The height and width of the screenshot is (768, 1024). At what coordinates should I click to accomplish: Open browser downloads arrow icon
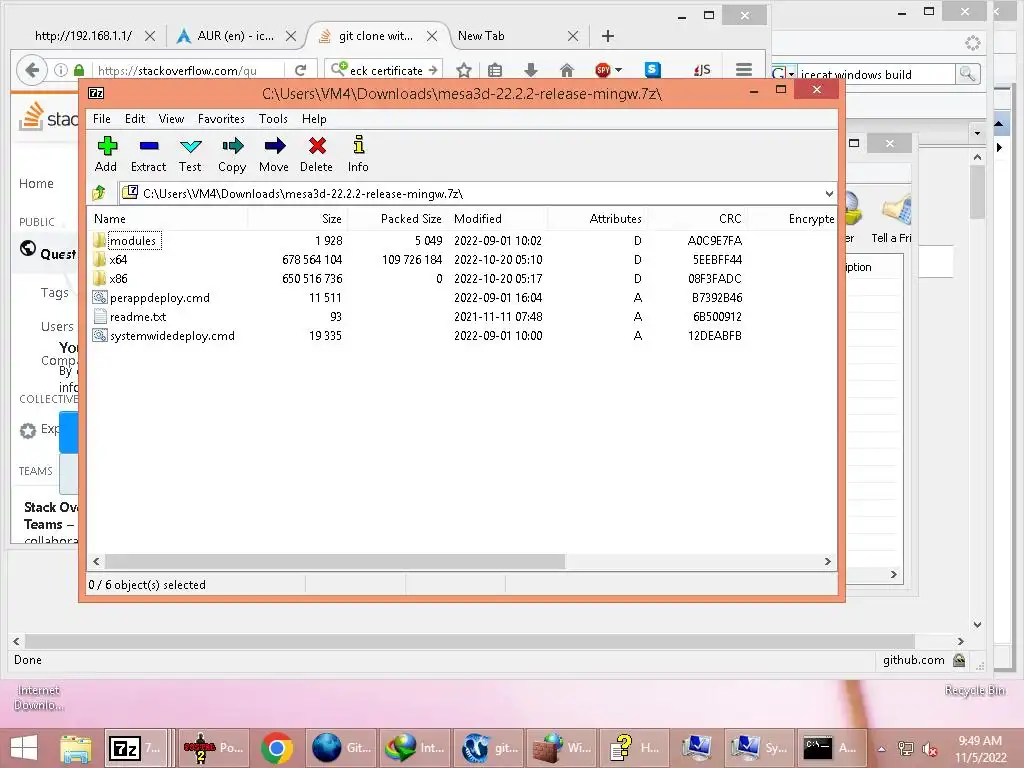pos(531,70)
